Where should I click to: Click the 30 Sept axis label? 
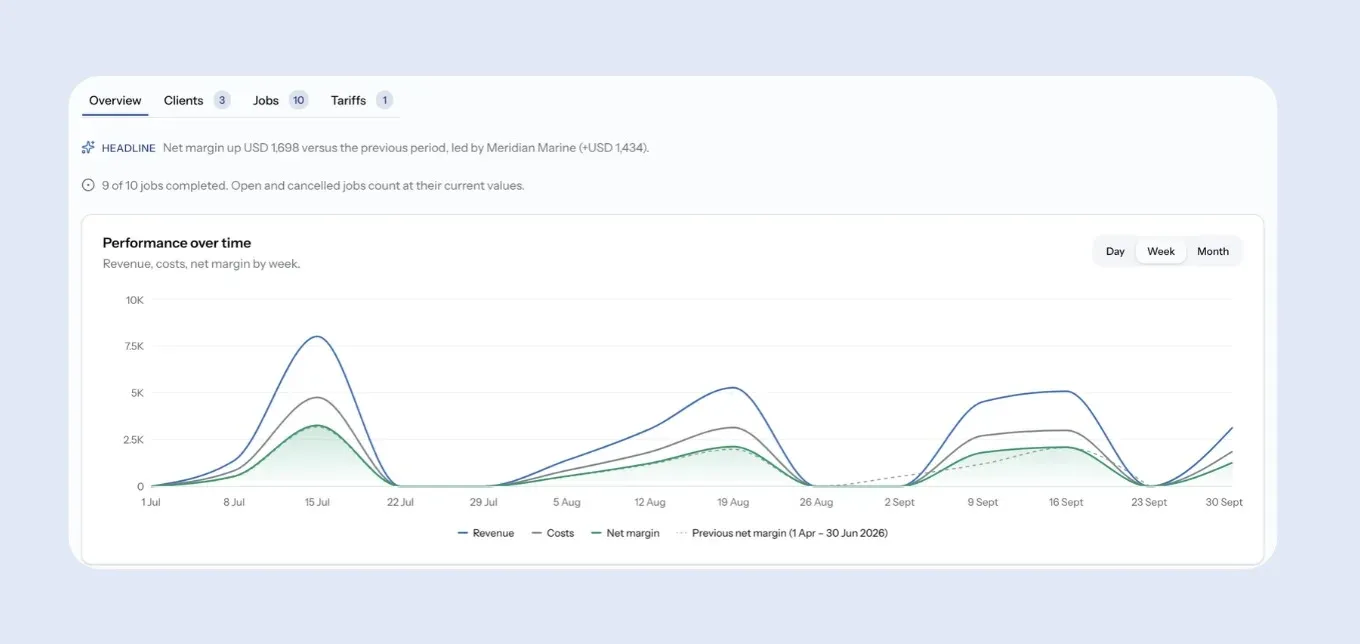click(x=1224, y=503)
